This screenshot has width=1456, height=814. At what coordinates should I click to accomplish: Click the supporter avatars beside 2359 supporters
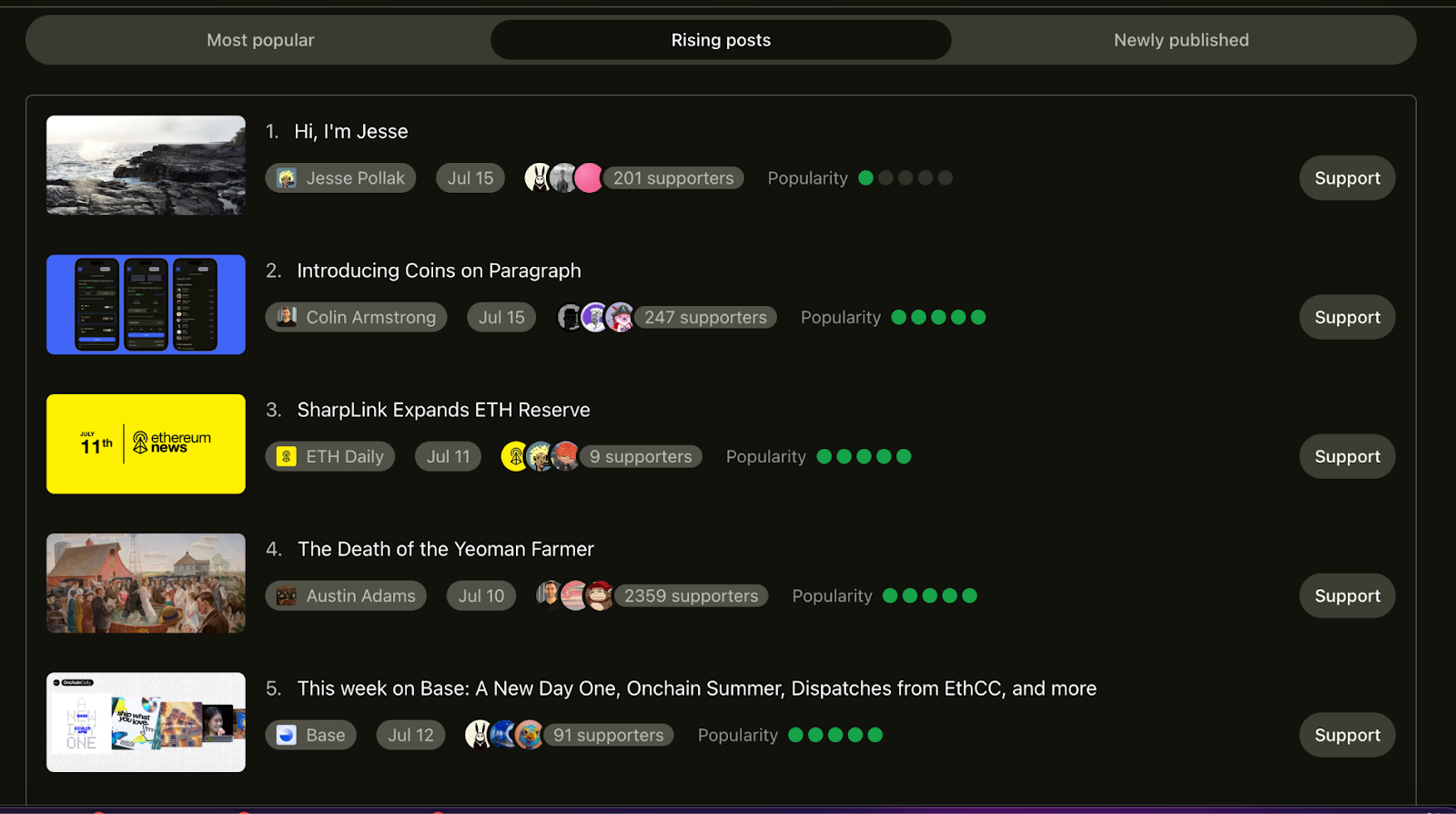(x=574, y=595)
